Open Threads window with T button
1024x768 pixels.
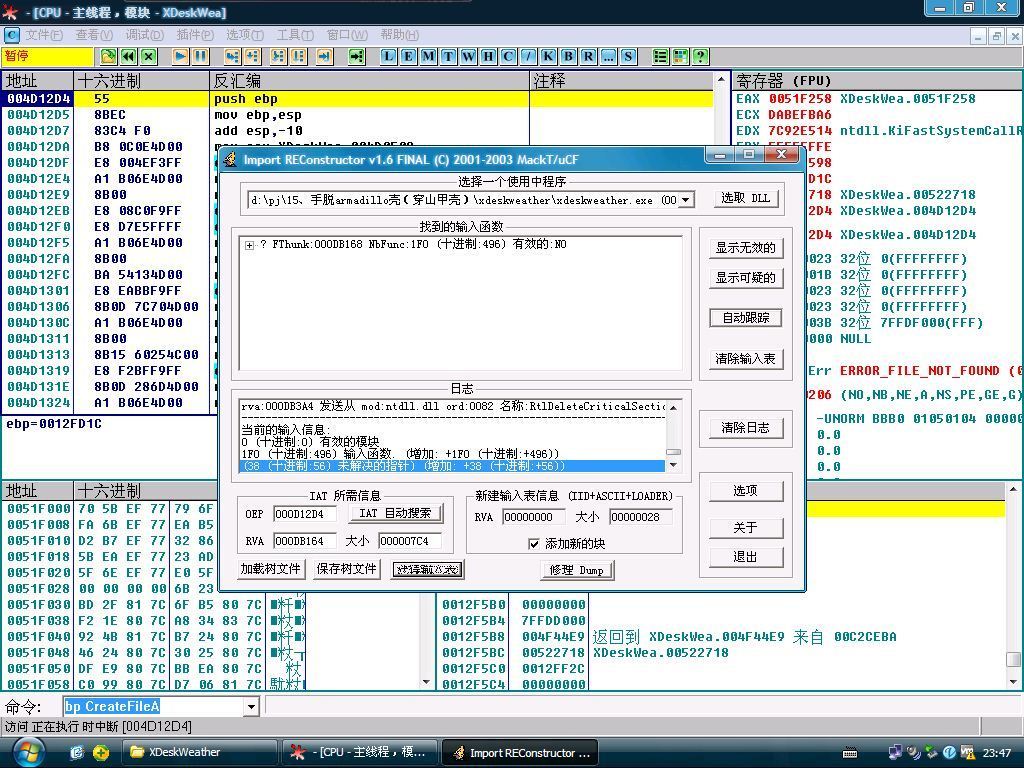click(x=448, y=56)
